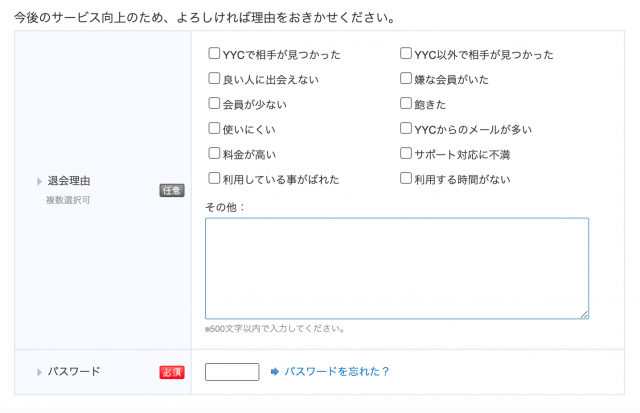Viewport: 640px width, 413px height.
Task: Check the 'サポート対応に不満' checkbox
Action: (406, 154)
